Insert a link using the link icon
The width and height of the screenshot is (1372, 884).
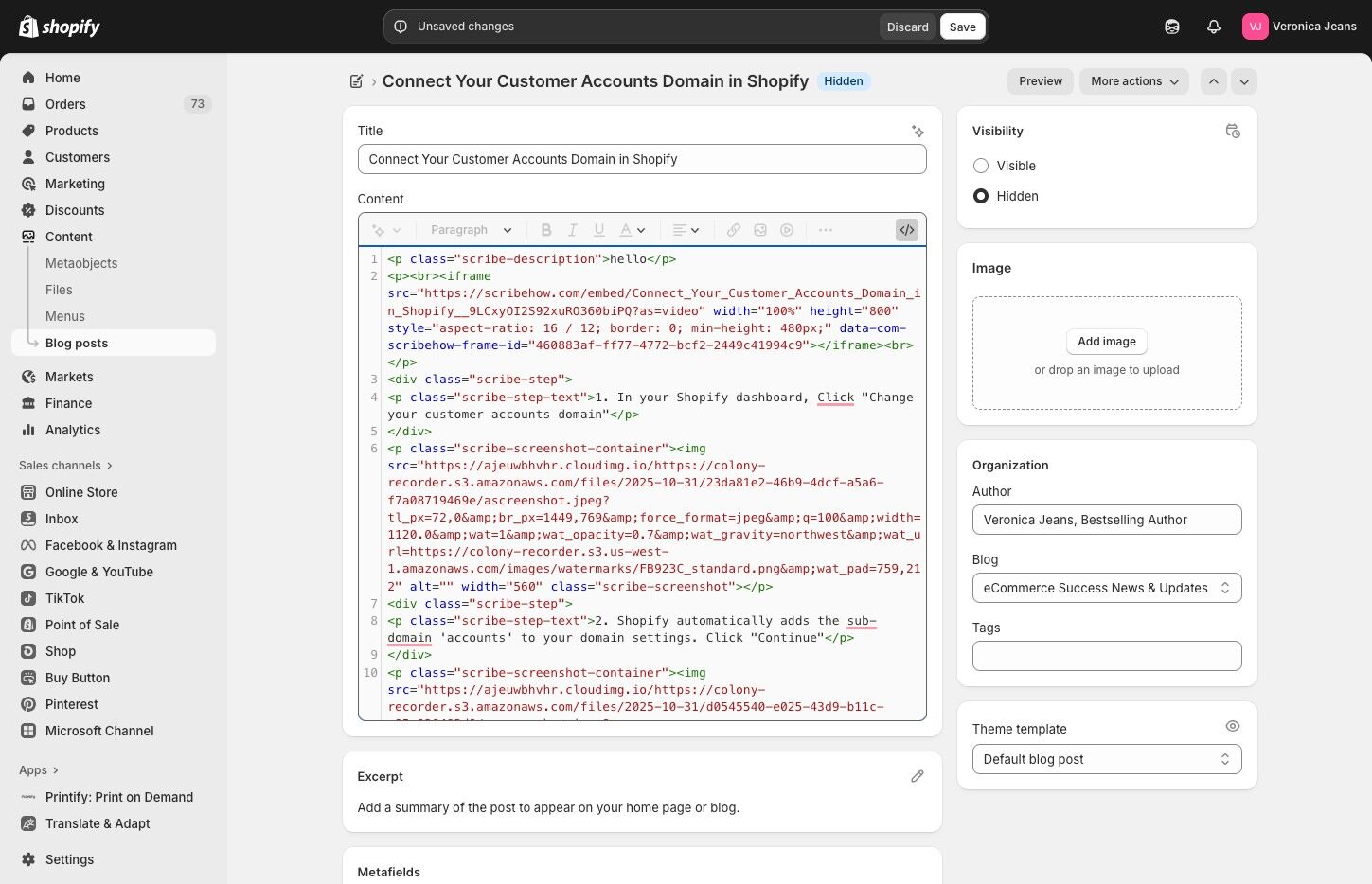coord(734,230)
